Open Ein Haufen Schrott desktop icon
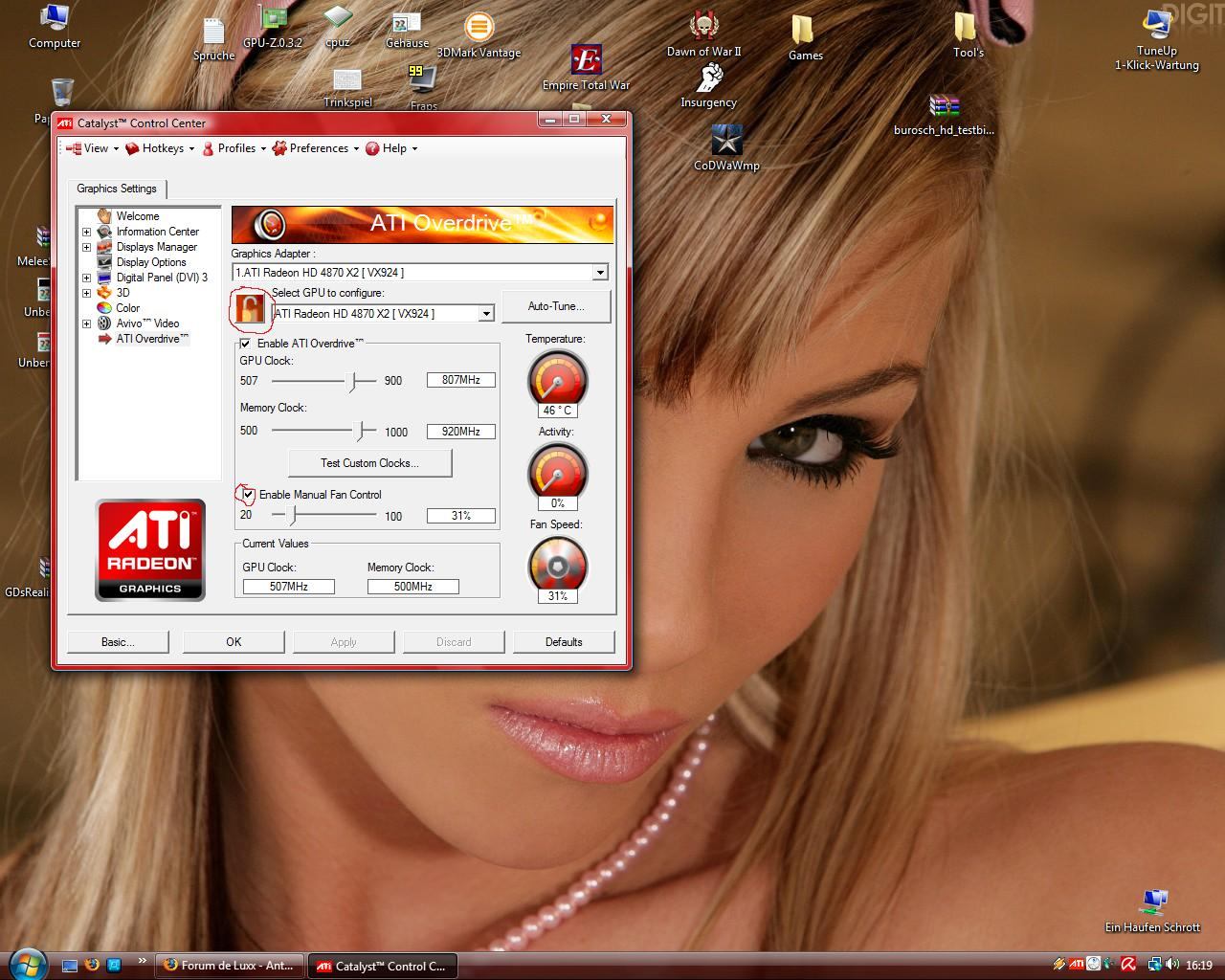 click(1152, 910)
